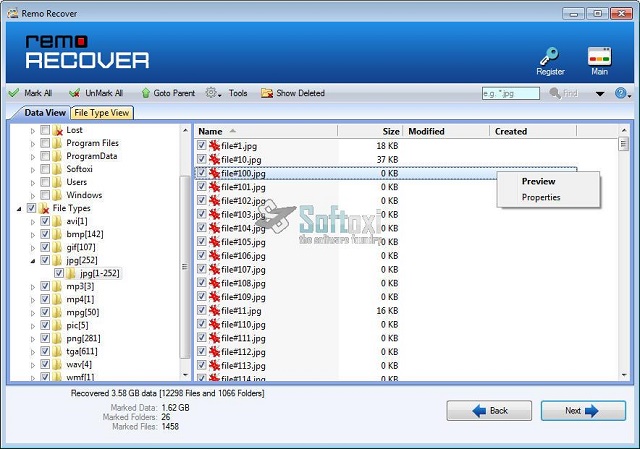
Task: Sort by Name column header
Action: [266, 131]
